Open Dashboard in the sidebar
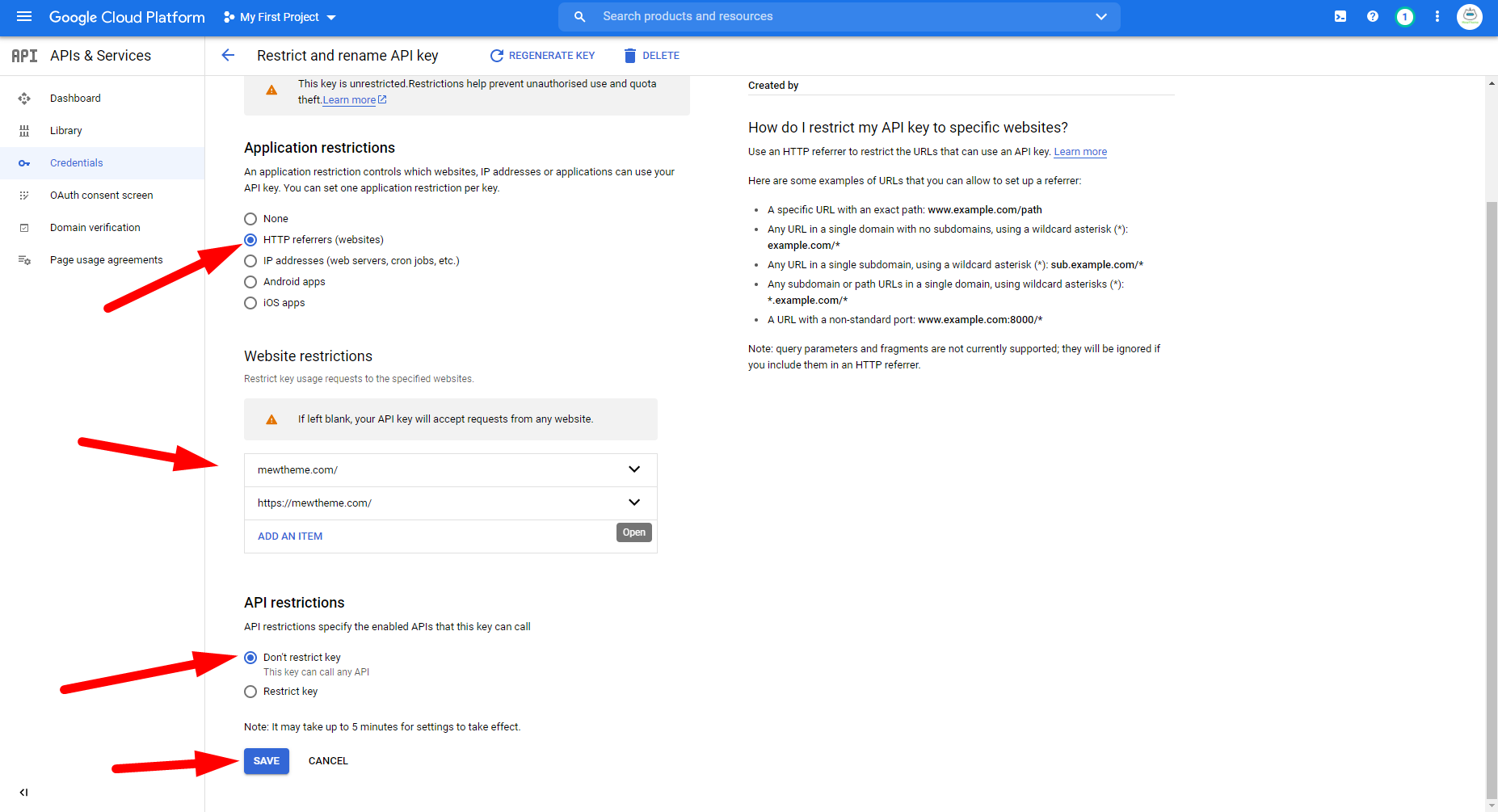 coord(75,99)
